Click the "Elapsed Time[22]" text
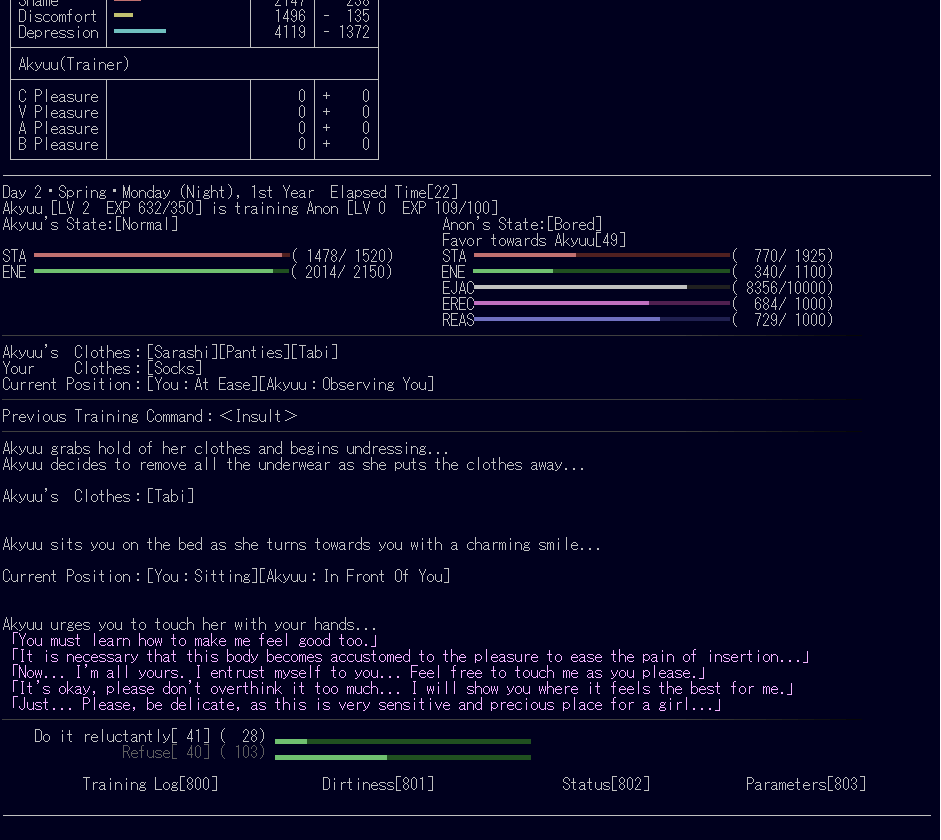The height and width of the screenshot is (840, 941). point(394,193)
